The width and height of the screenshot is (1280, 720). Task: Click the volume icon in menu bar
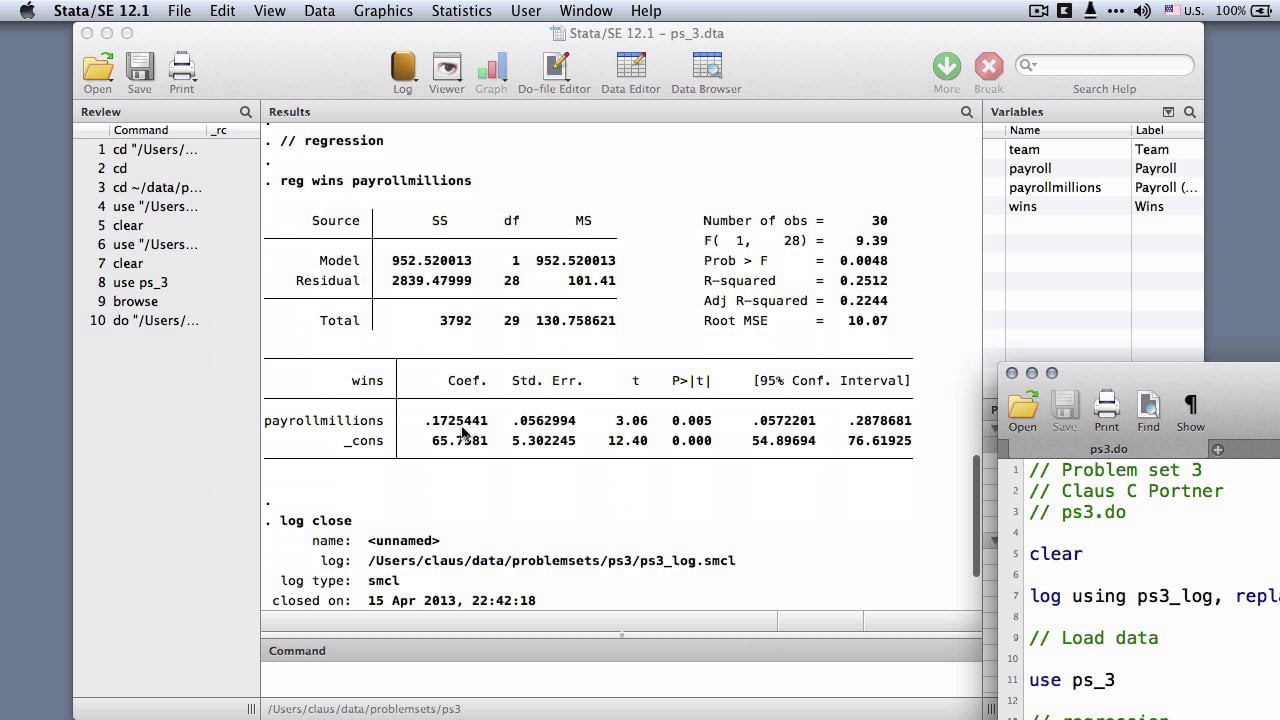click(1142, 11)
